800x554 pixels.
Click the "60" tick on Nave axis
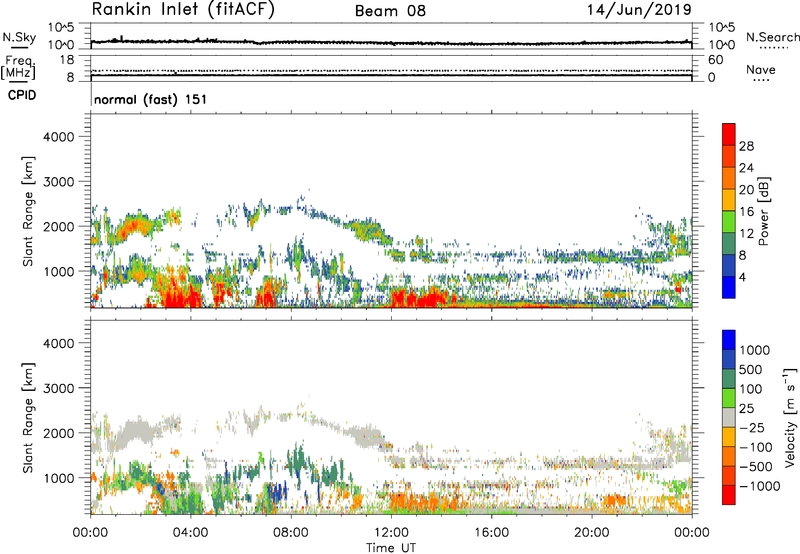(x=715, y=60)
